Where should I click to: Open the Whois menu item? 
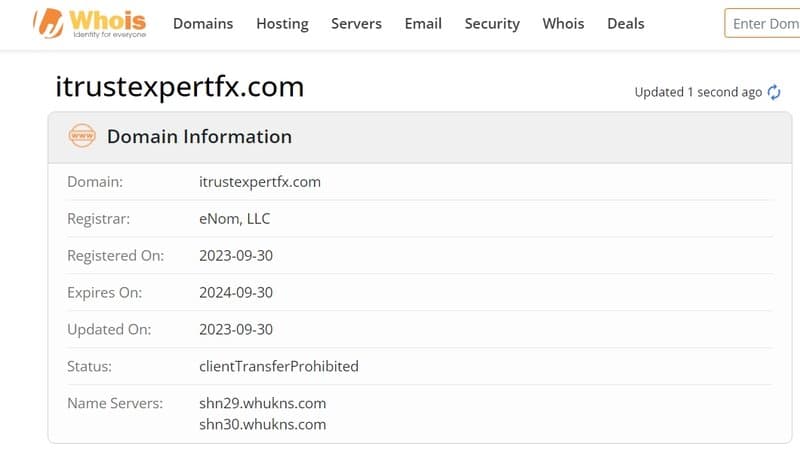563,23
